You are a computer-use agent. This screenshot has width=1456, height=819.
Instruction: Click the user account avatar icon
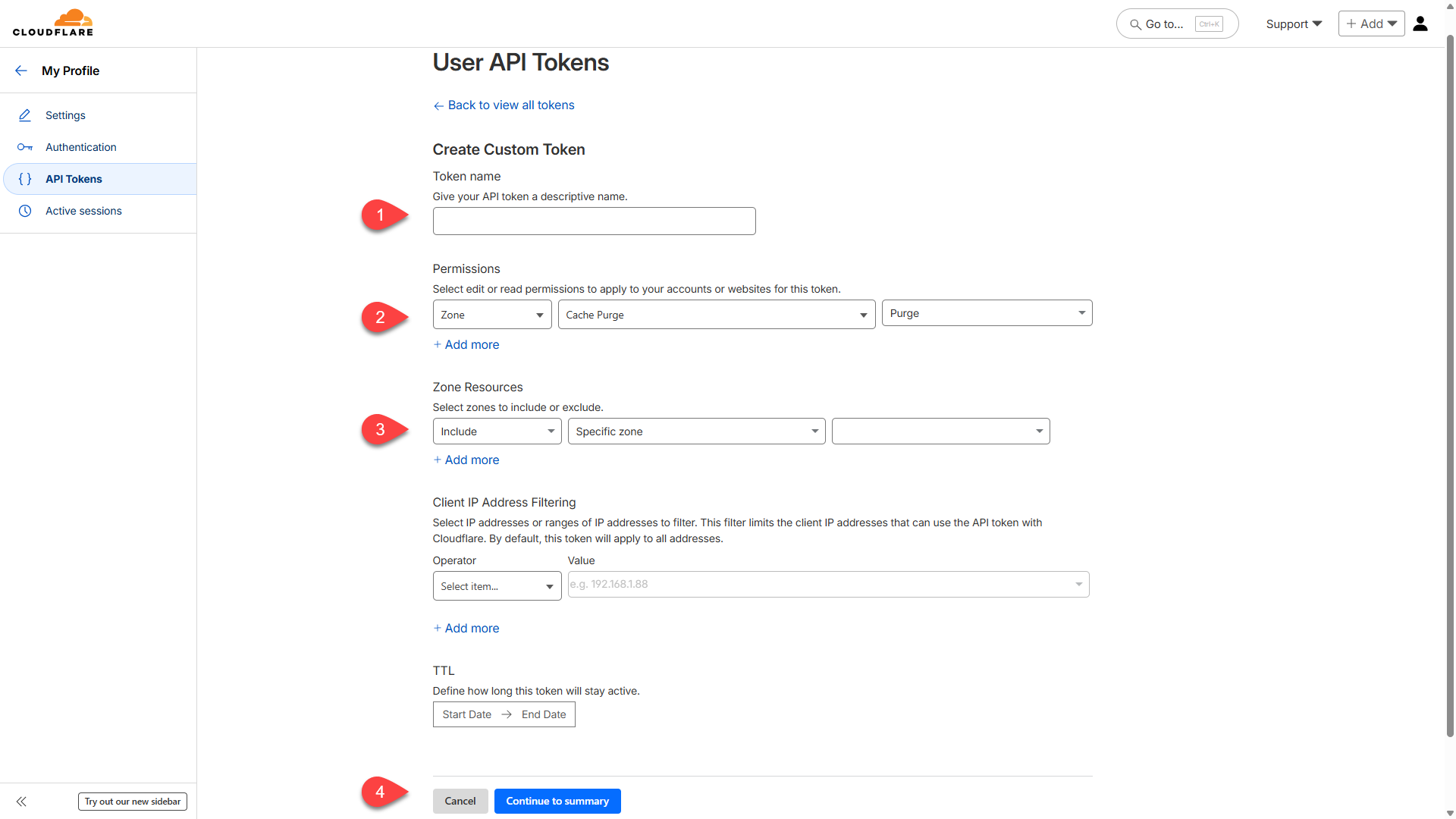click(1420, 24)
